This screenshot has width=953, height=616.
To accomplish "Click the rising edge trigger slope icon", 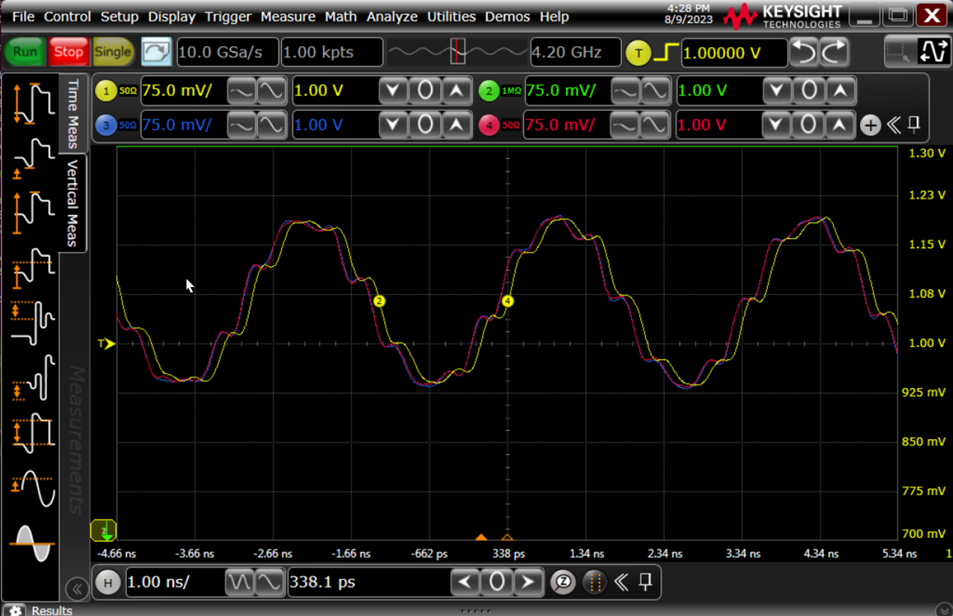I will pos(668,52).
